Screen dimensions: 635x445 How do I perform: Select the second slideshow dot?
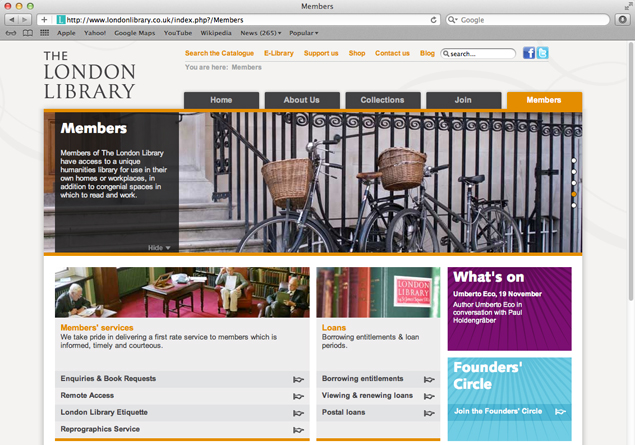[573, 172]
